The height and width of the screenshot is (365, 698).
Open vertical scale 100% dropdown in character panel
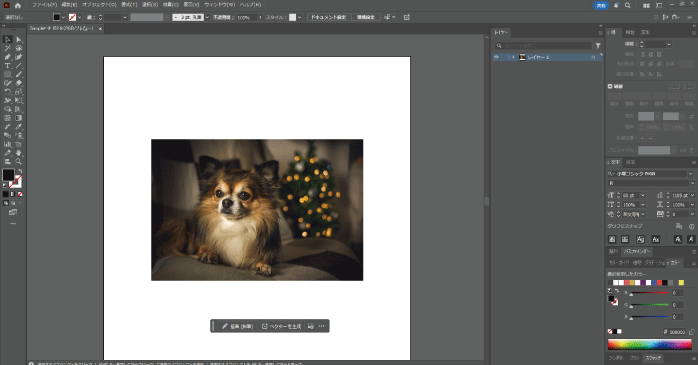[643, 205]
